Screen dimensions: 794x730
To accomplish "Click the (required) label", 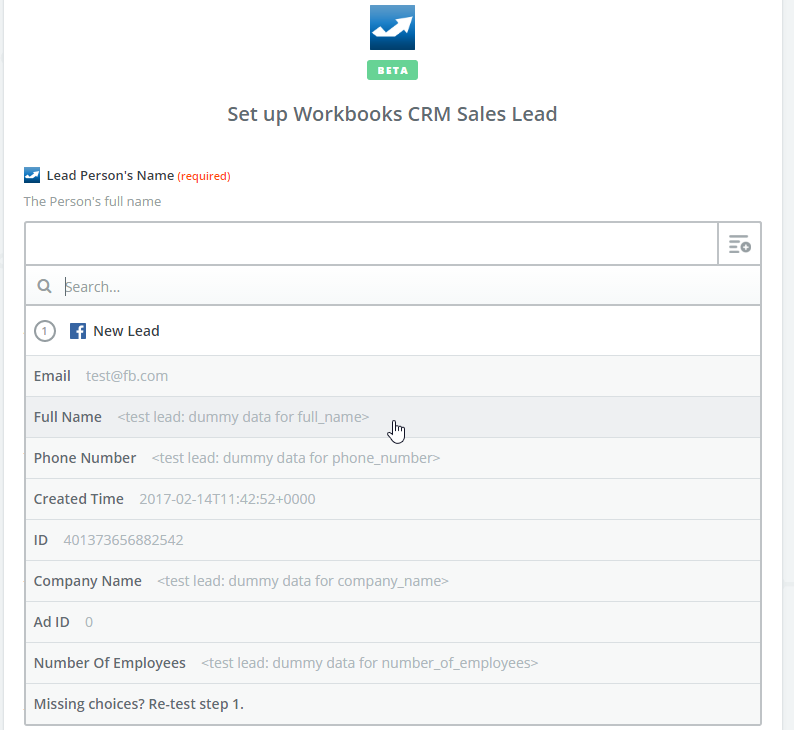I will (204, 176).
